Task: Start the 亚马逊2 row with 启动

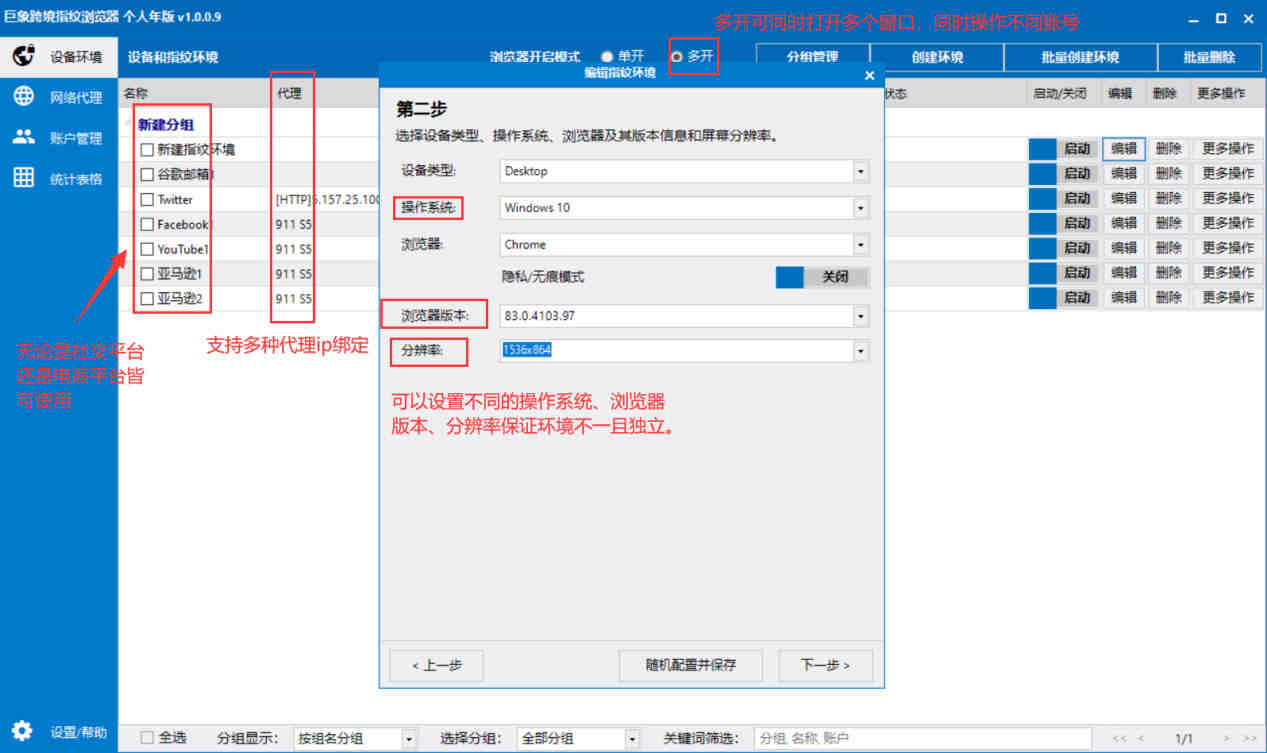Action: click(1063, 297)
